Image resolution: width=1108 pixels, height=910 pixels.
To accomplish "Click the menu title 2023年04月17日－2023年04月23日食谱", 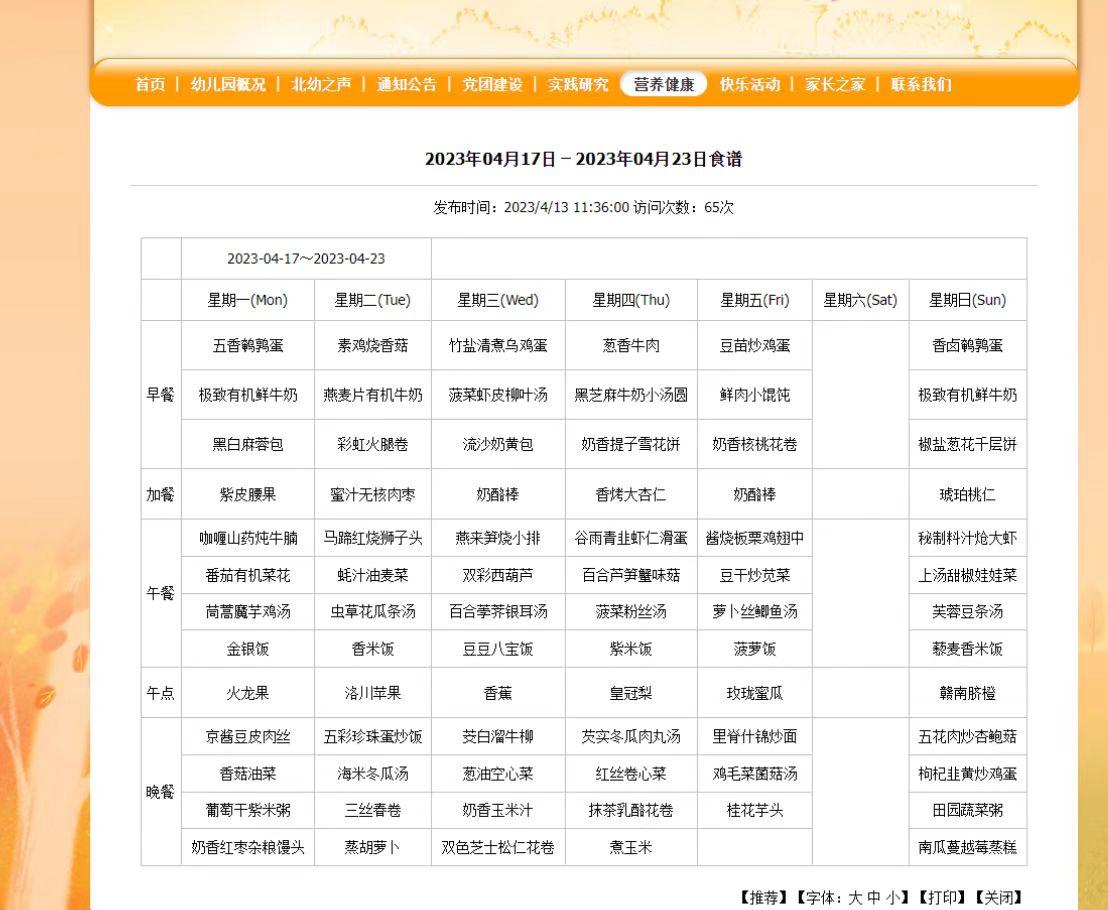I will pyautogui.click(x=585, y=158).
